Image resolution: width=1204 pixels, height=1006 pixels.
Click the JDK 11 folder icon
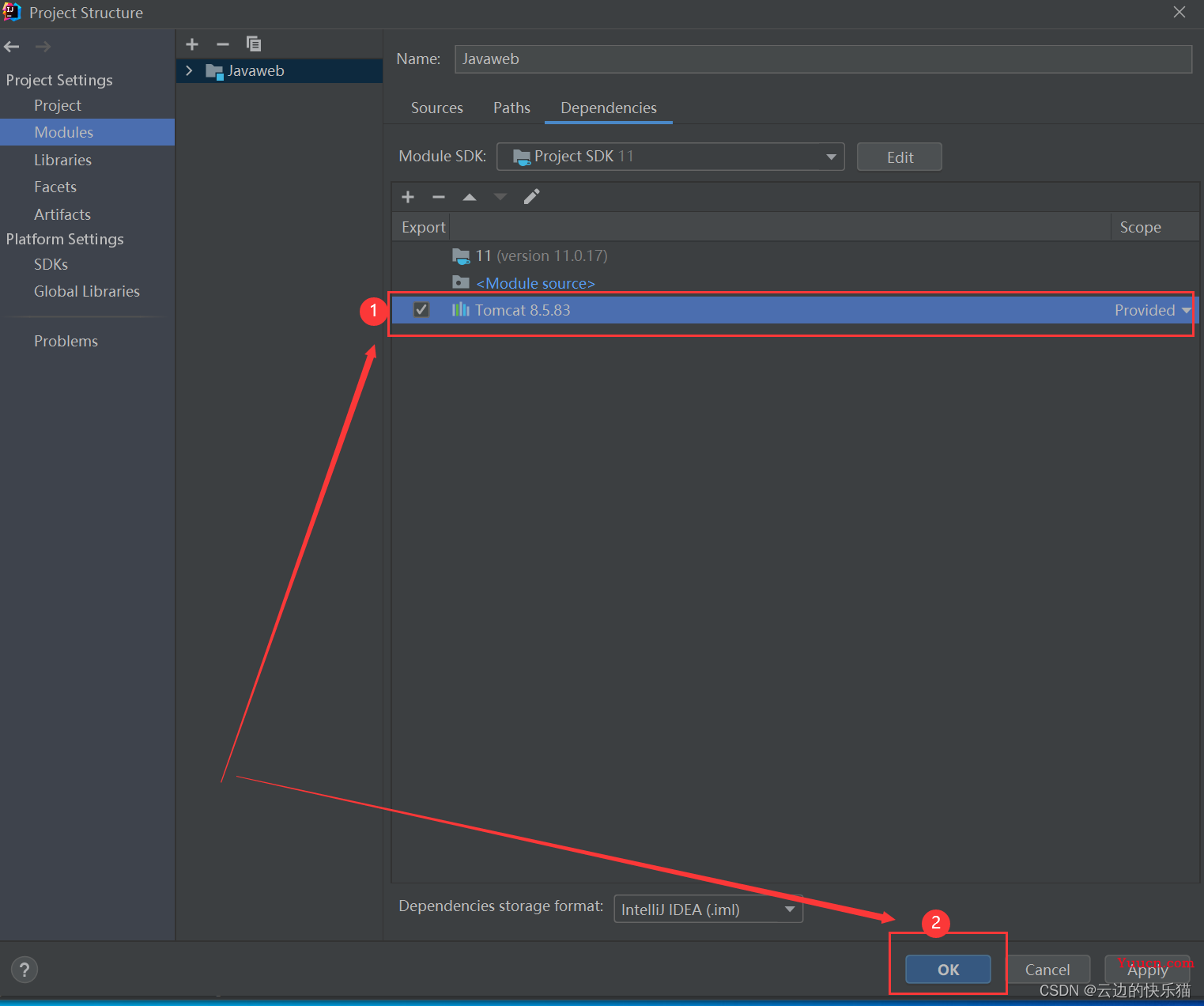click(x=461, y=255)
